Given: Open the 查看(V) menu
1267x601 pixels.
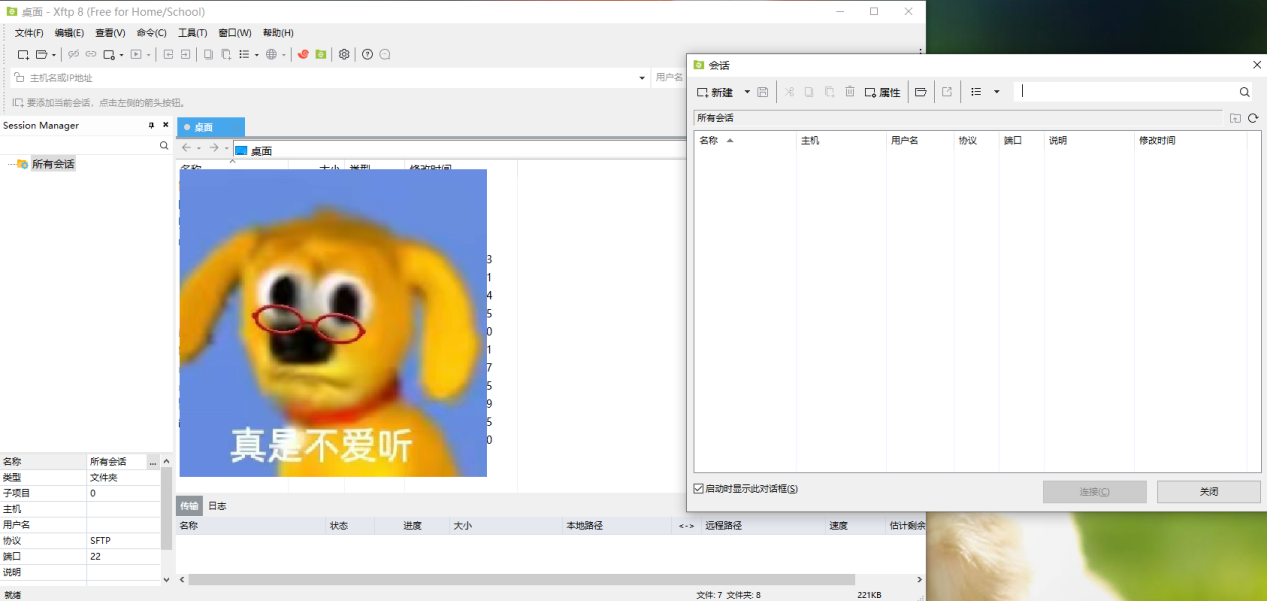Looking at the screenshot, I should coord(110,33).
